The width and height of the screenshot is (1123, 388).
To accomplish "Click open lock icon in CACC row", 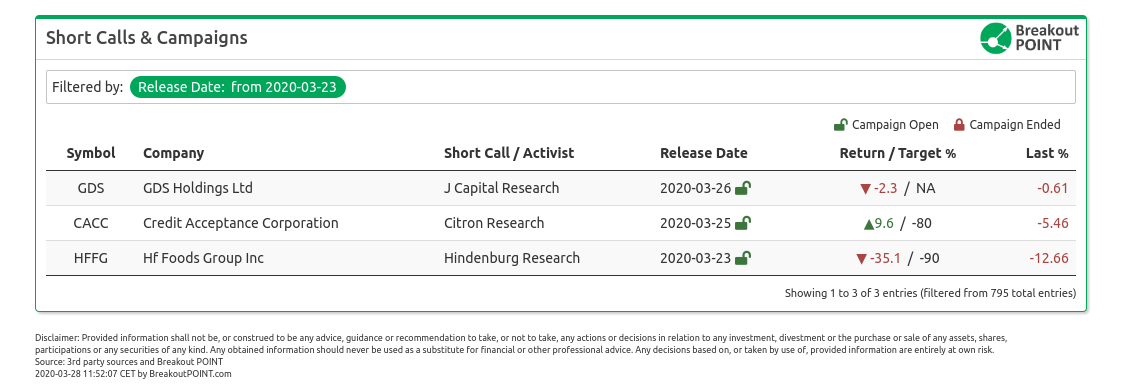I will click(x=743, y=223).
